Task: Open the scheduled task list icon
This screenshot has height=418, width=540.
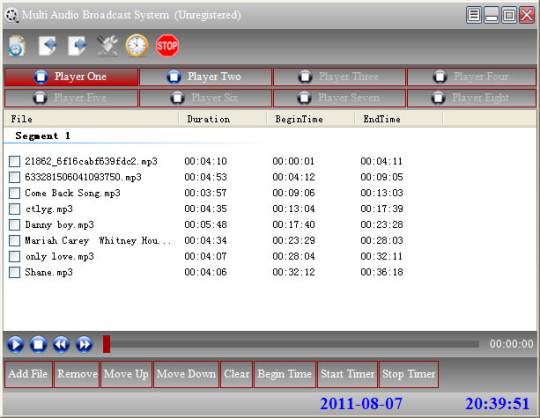Action: pos(17,46)
